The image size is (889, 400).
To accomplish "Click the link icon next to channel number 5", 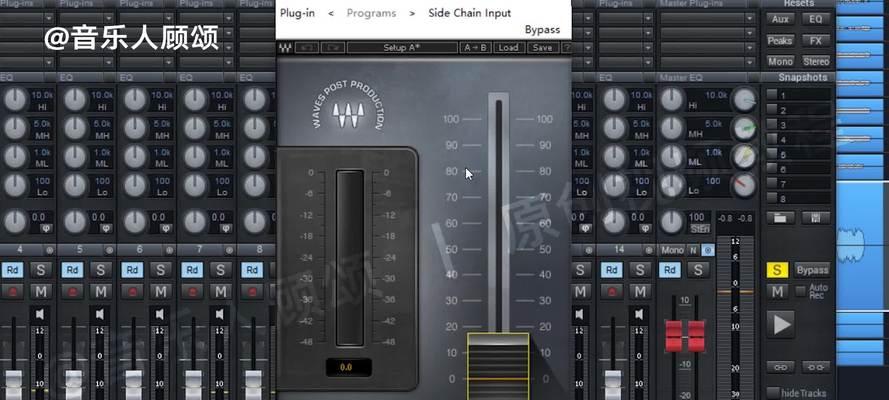I will [x=109, y=250].
